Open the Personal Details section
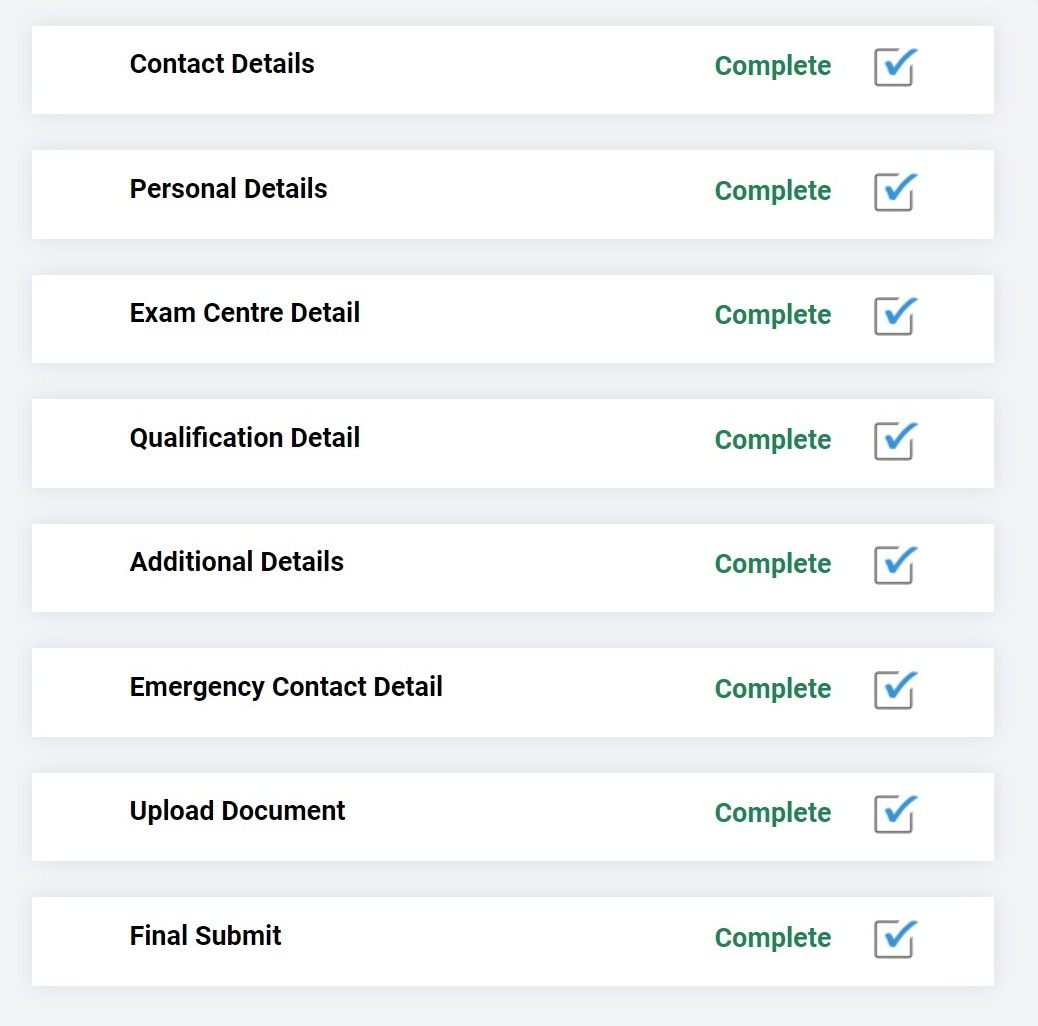Image resolution: width=1038 pixels, height=1026 pixels. (228, 189)
